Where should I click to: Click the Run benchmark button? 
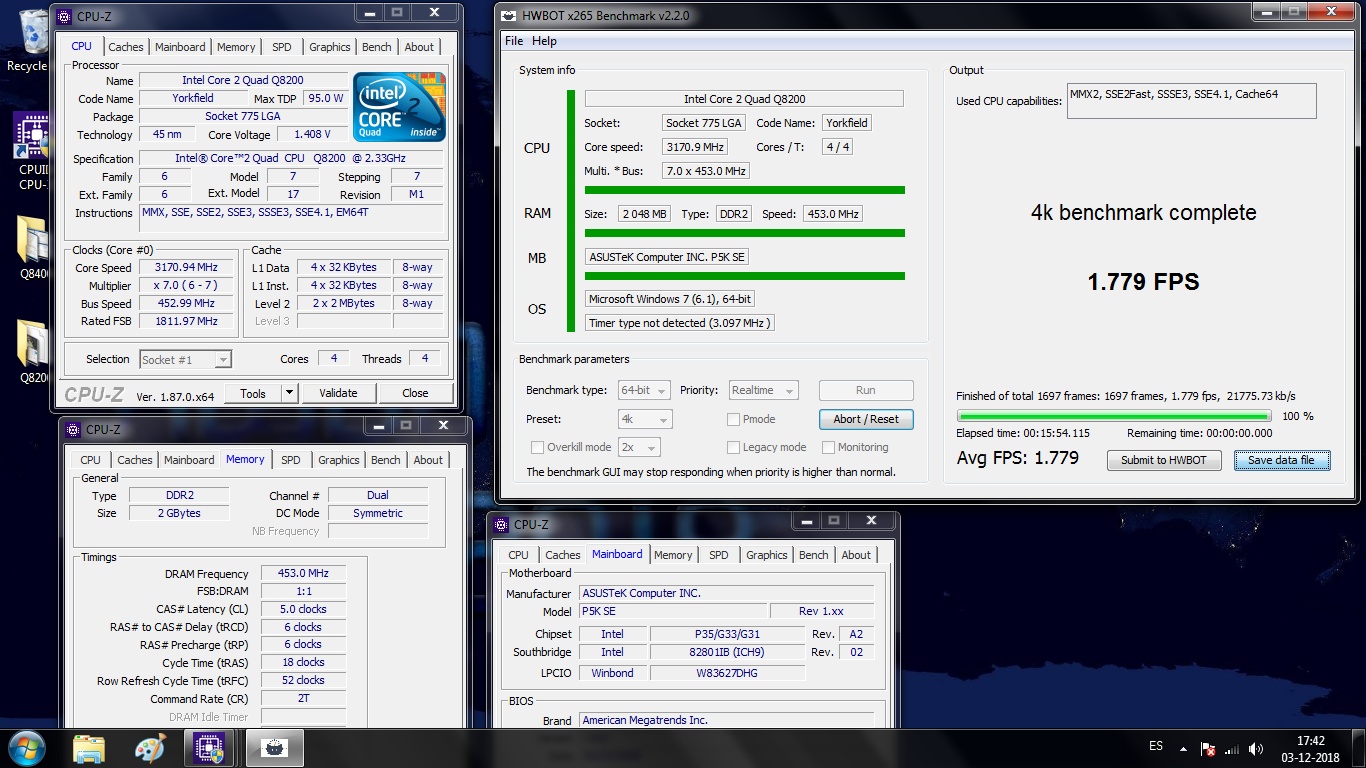pos(866,390)
